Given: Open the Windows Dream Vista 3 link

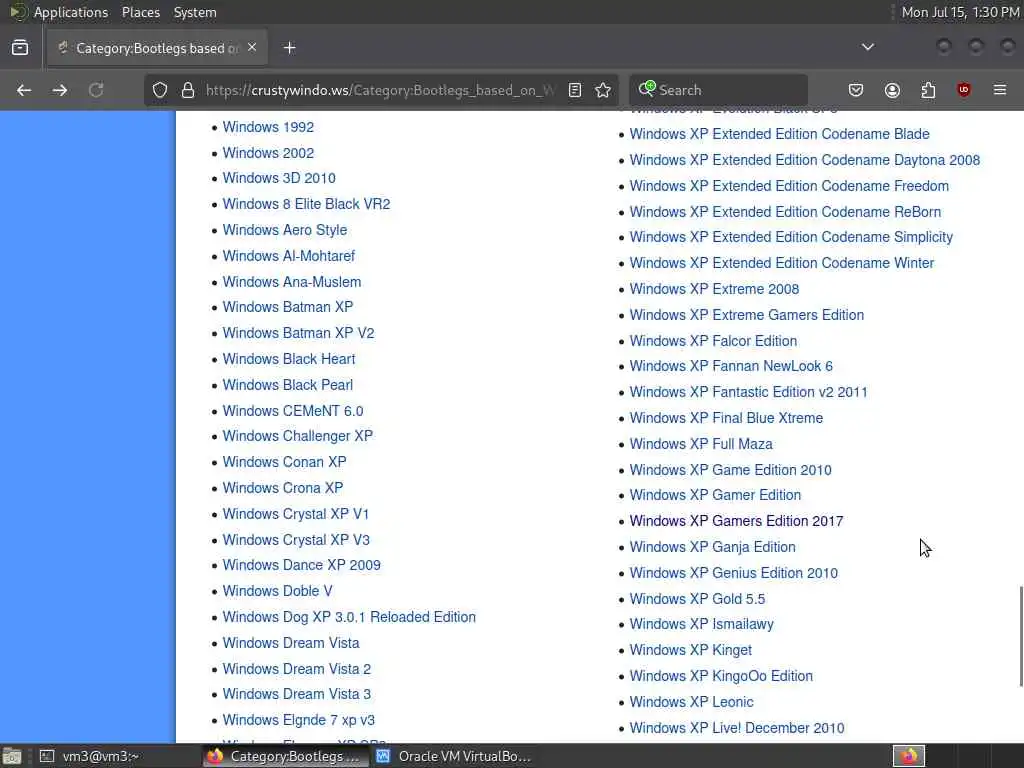Looking at the screenshot, I should tap(296, 694).
